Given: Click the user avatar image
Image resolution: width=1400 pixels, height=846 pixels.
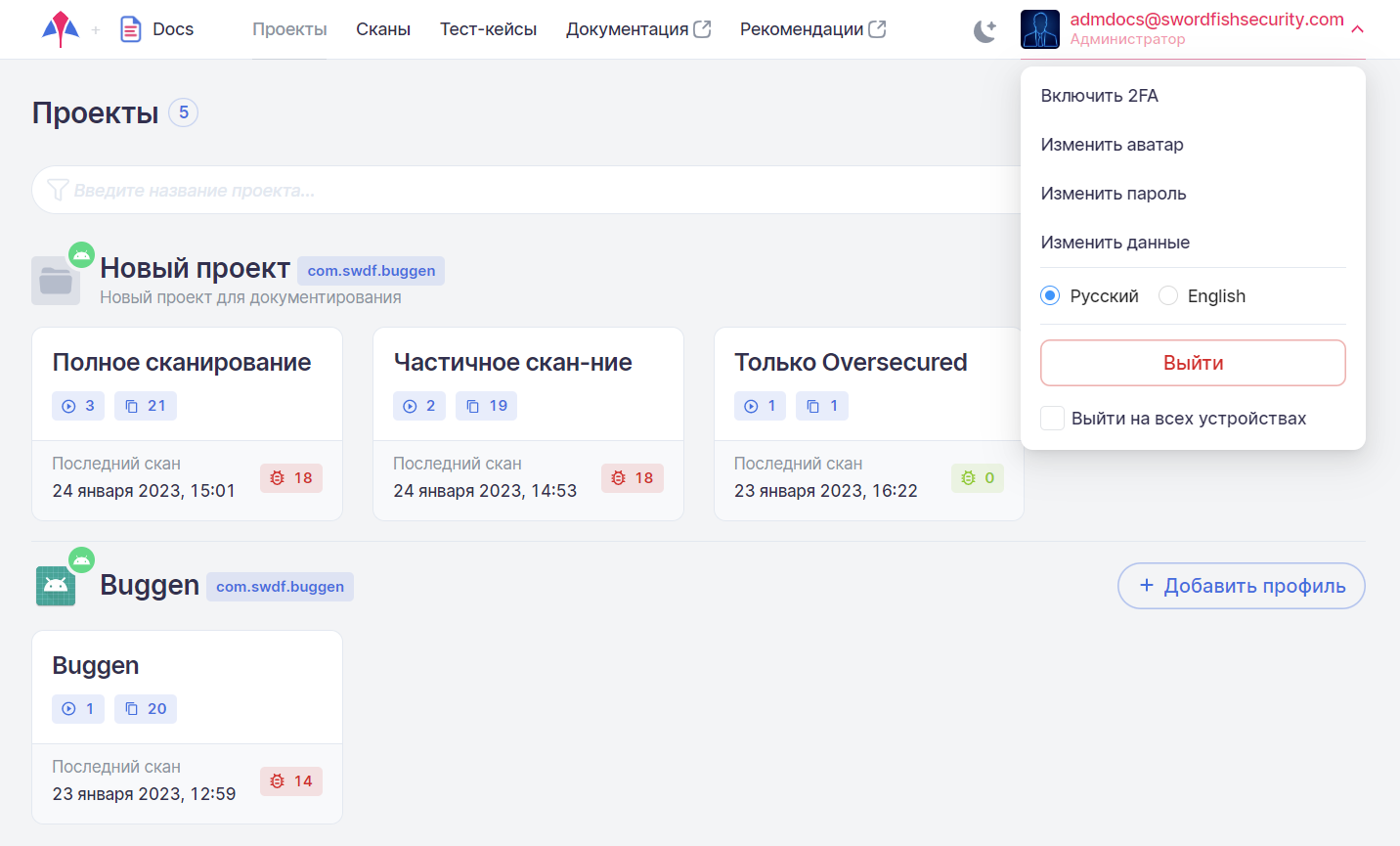Looking at the screenshot, I should tap(1039, 29).
